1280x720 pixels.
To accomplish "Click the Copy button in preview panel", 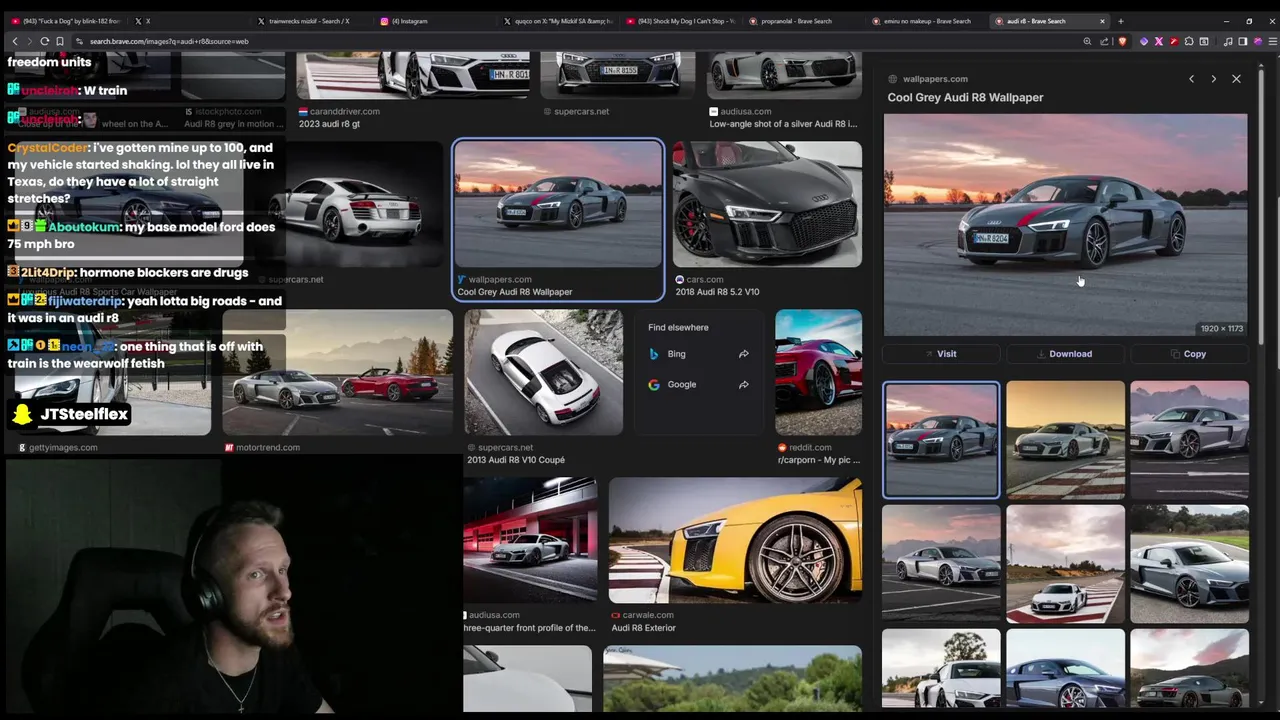I will [1189, 354].
